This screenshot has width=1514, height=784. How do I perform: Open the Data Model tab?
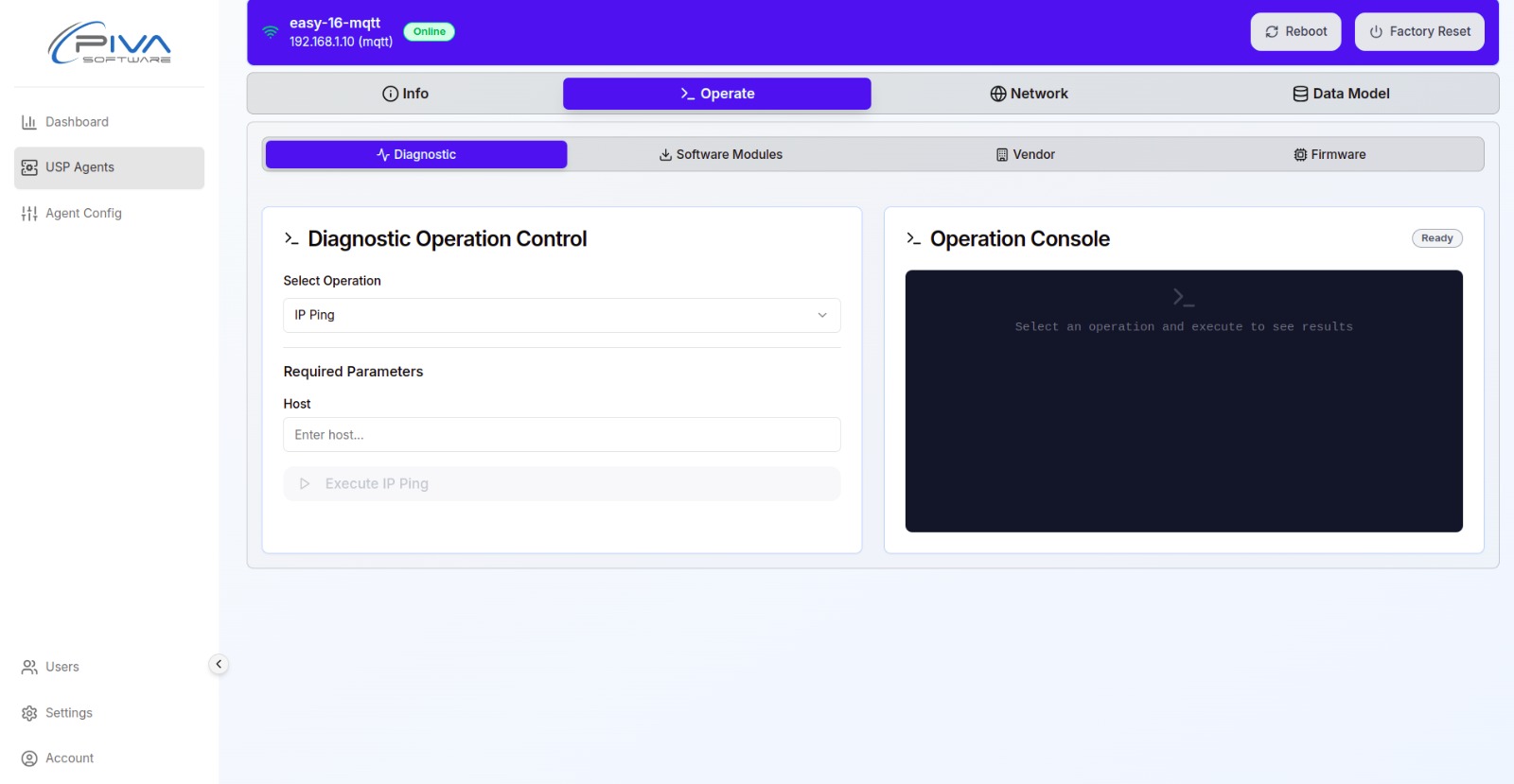coord(1341,94)
